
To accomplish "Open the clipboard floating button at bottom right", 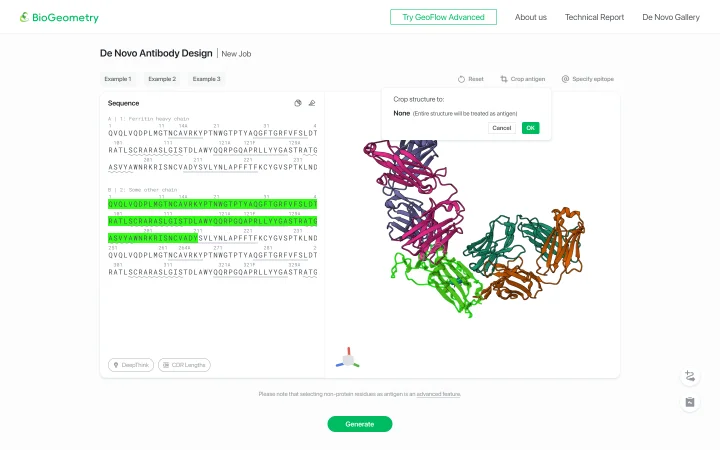I will click(690, 402).
